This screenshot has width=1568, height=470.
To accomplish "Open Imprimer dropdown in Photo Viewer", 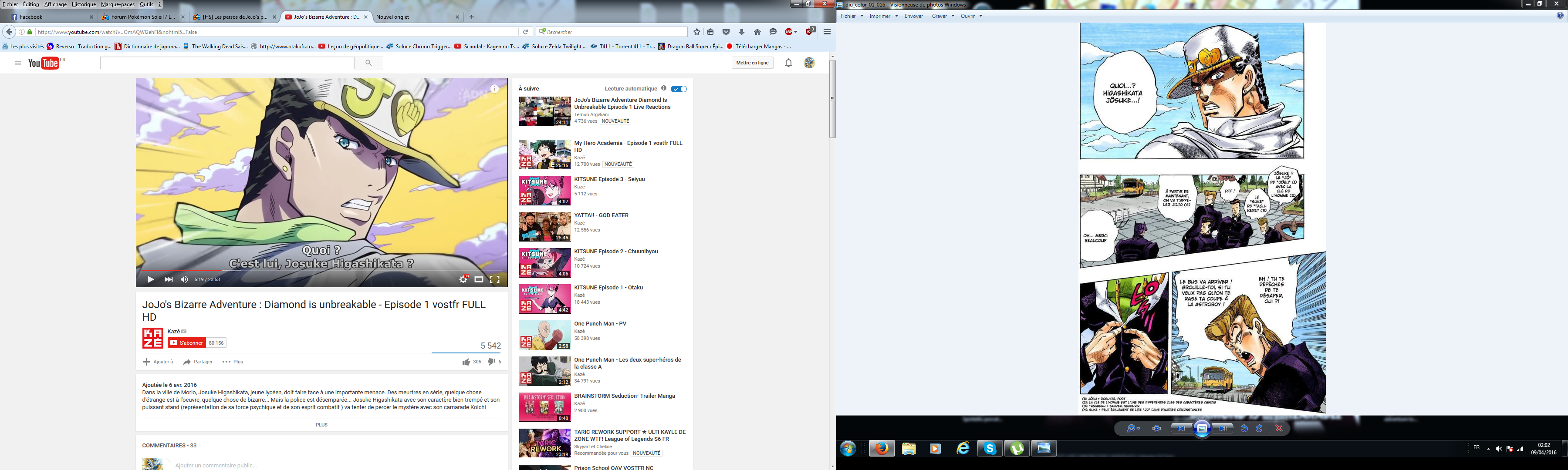I will pos(883,16).
